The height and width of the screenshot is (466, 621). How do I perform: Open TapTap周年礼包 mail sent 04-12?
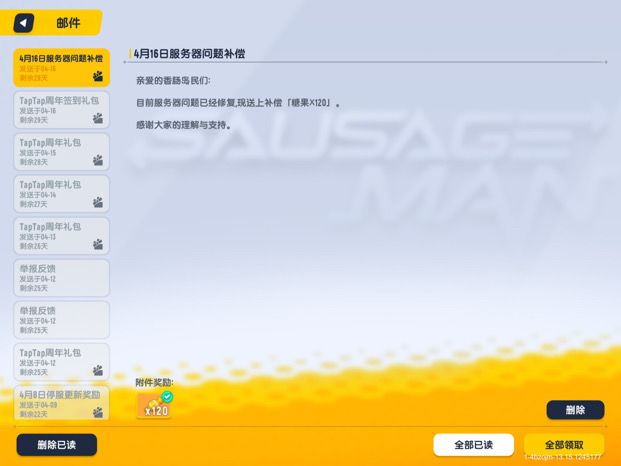pyautogui.click(x=61, y=362)
